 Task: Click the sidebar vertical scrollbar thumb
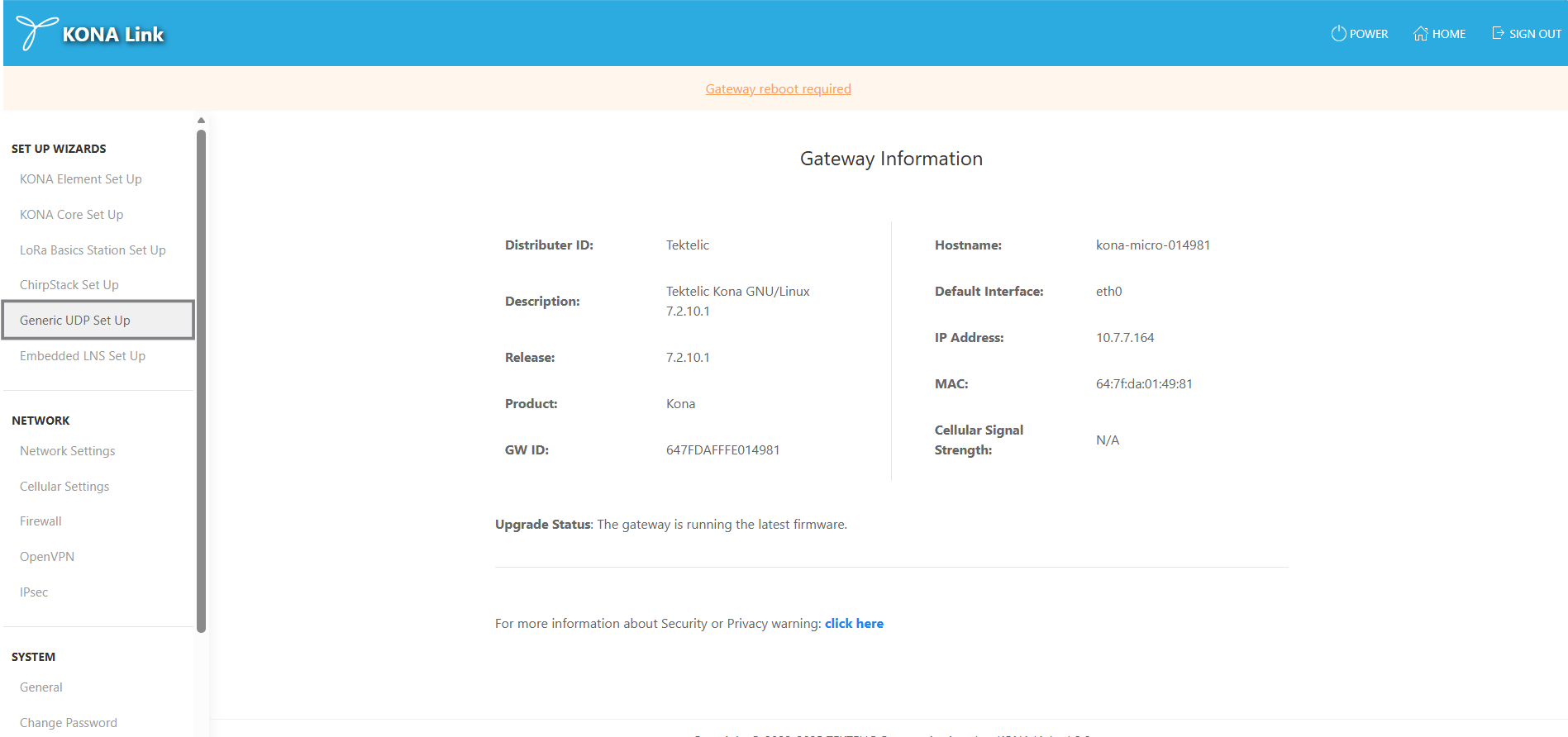coord(201,380)
